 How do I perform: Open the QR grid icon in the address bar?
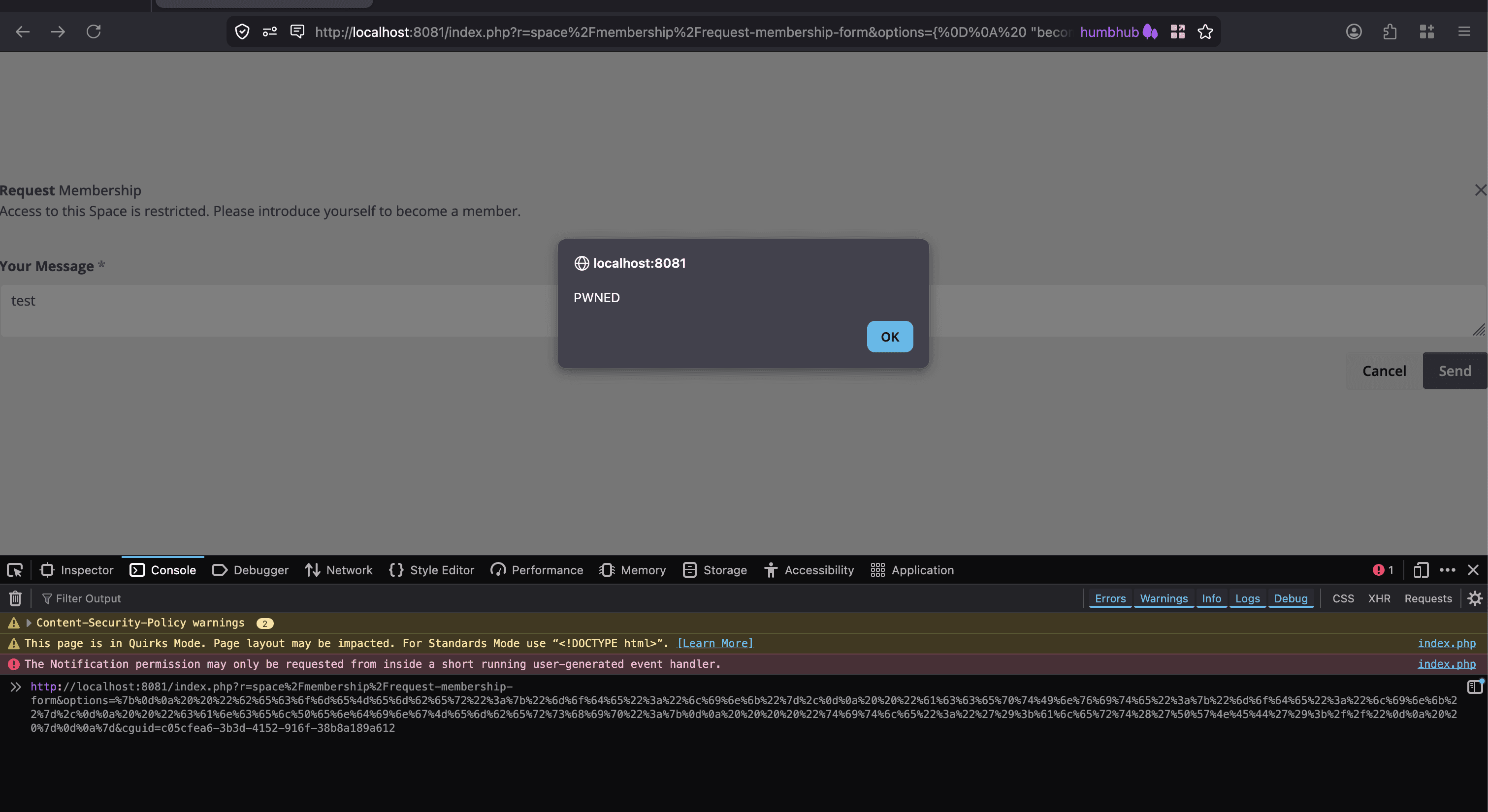[1178, 32]
